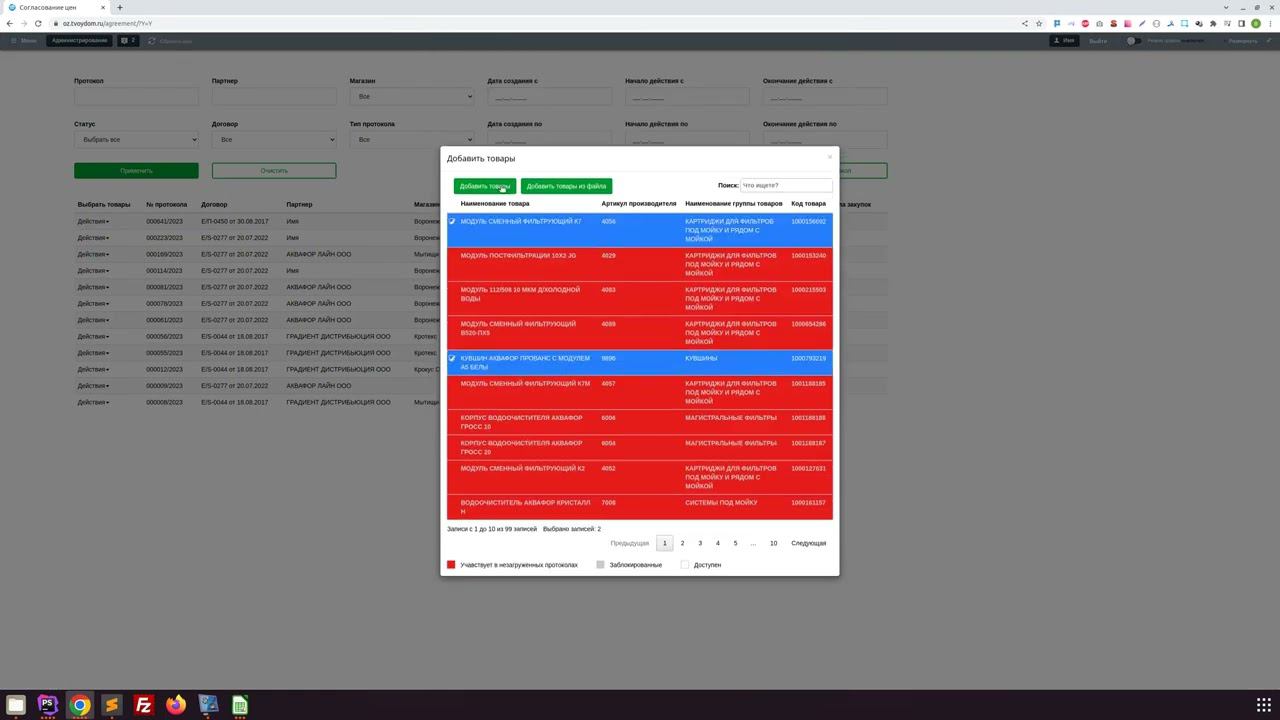Image resolution: width=1280 pixels, height=720 pixels.
Task: Click the counter icon next to Администрирование
Action: point(128,41)
